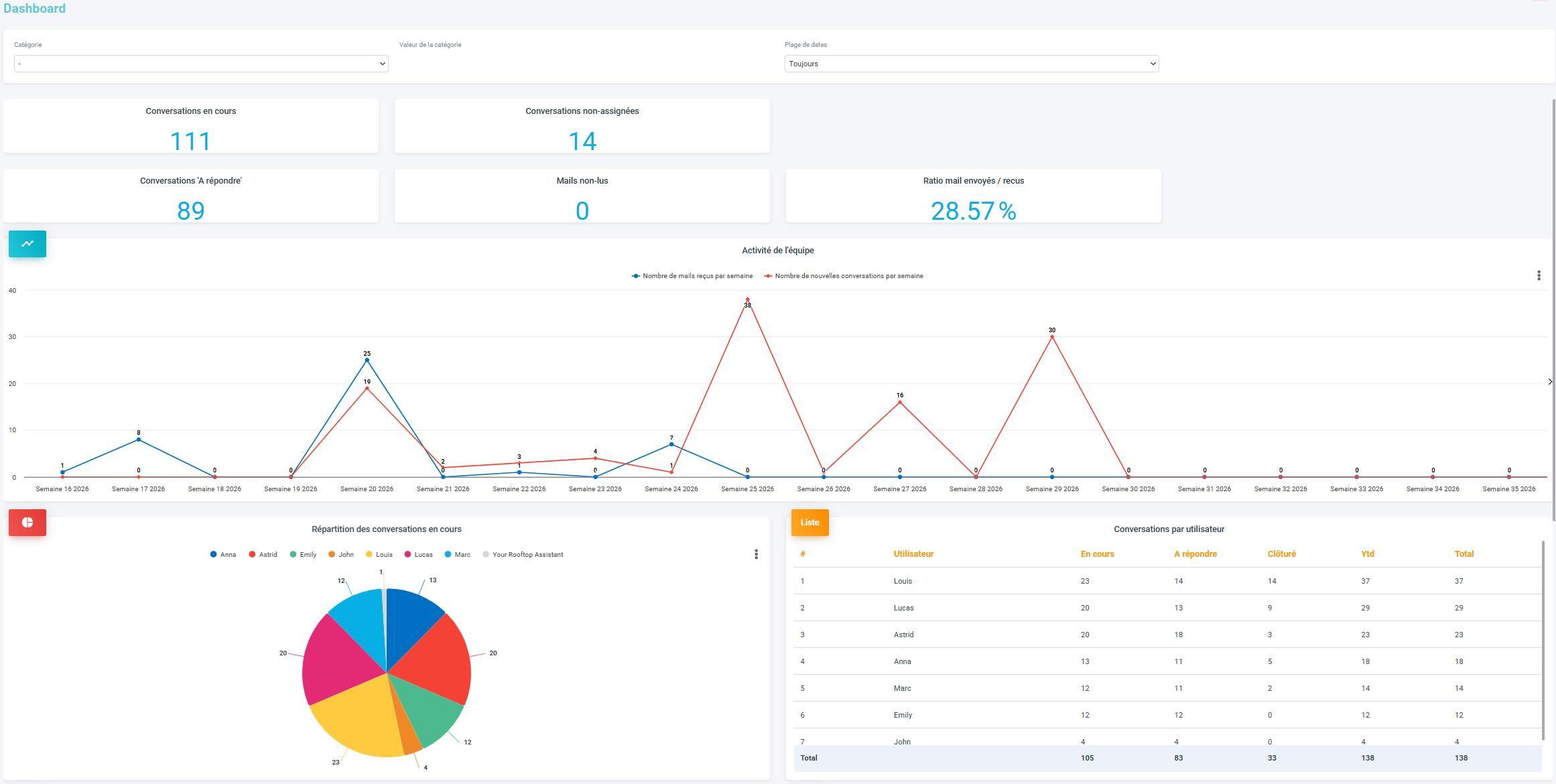Screen dimensions: 1556x784
Task: Select the Anna row in user table
Action: (1167, 661)
